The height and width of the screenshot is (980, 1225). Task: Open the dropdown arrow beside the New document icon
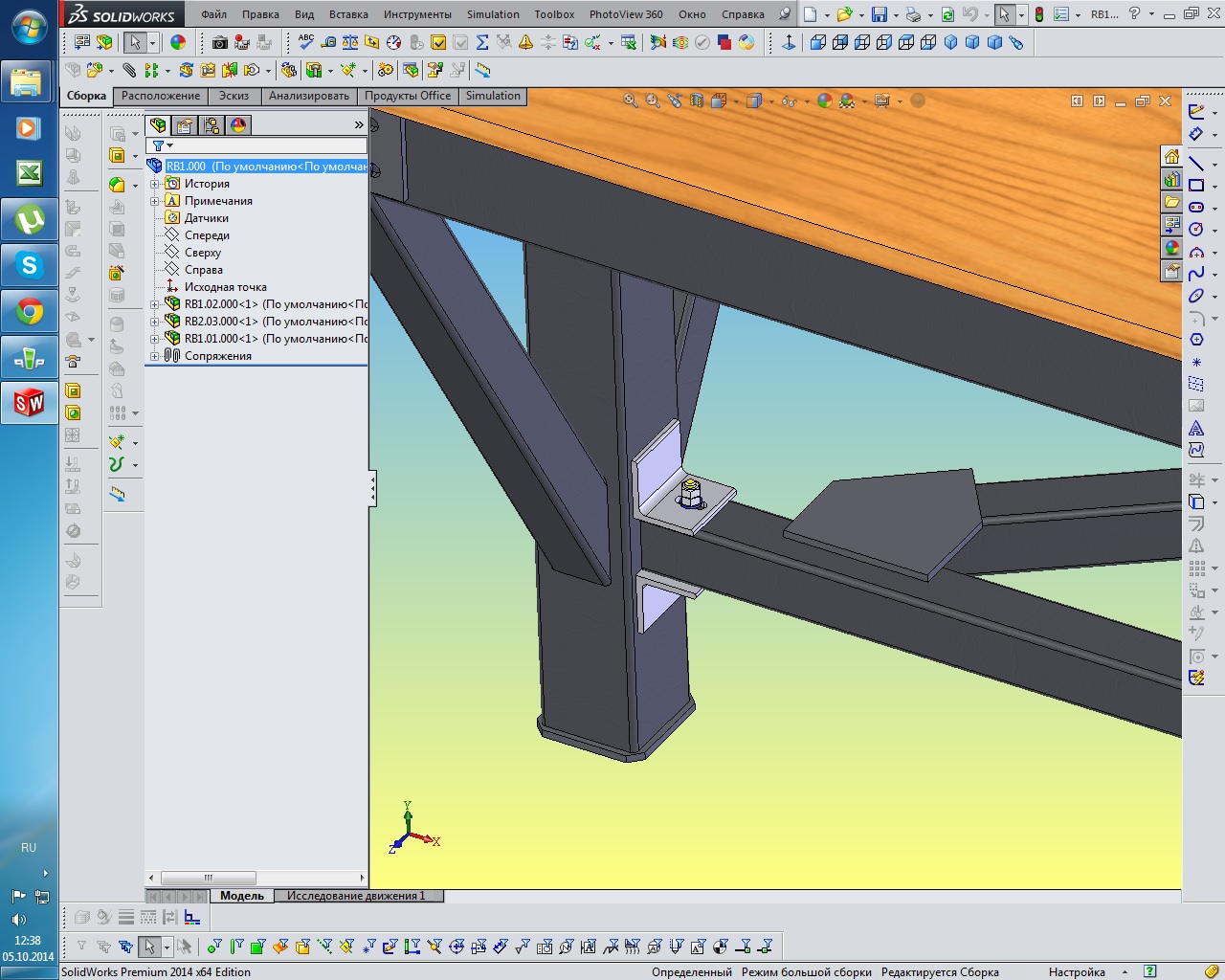click(x=826, y=15)
